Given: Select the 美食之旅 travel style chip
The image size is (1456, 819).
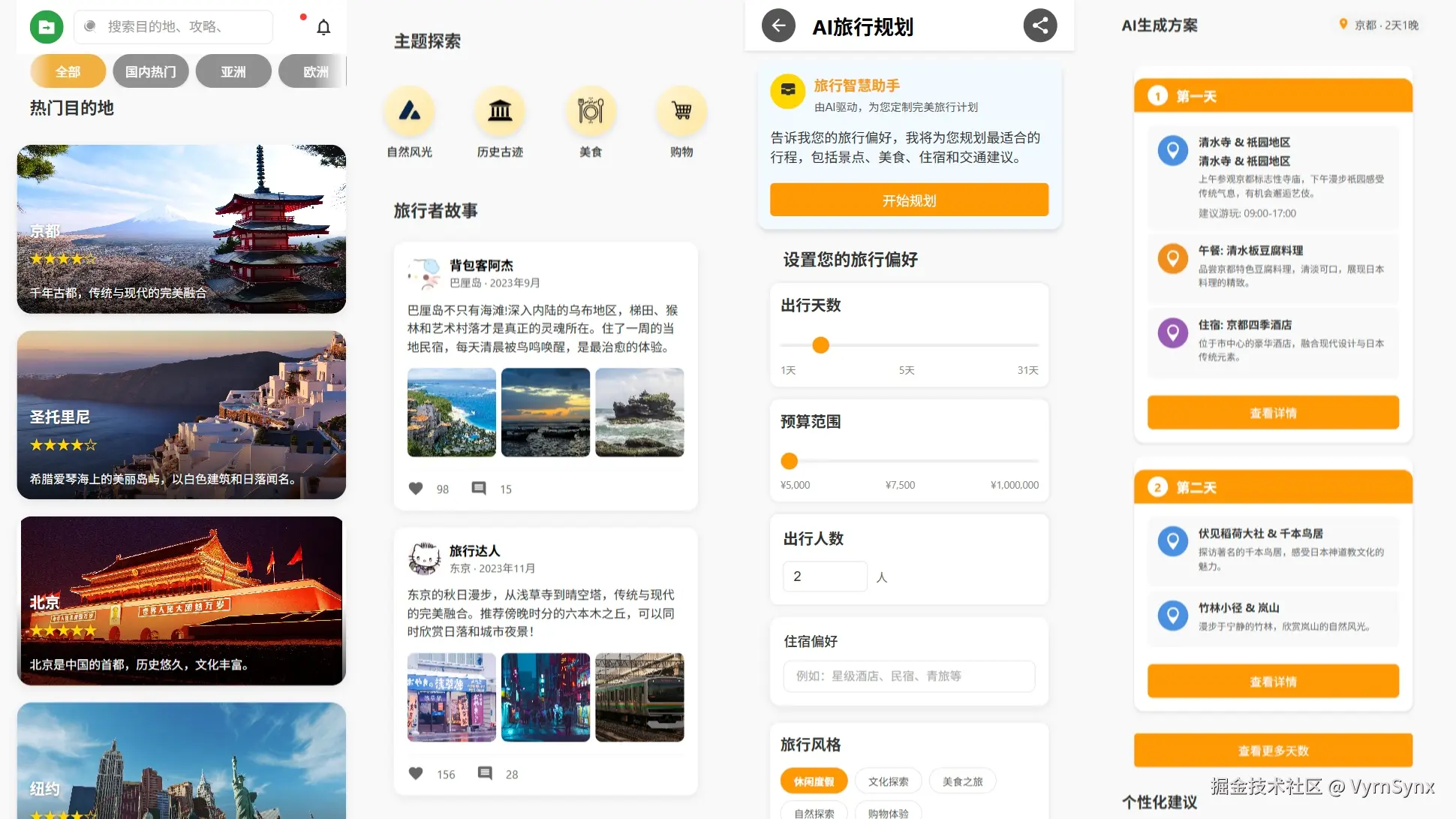Looking at the screenshot, I should [962, 781].
